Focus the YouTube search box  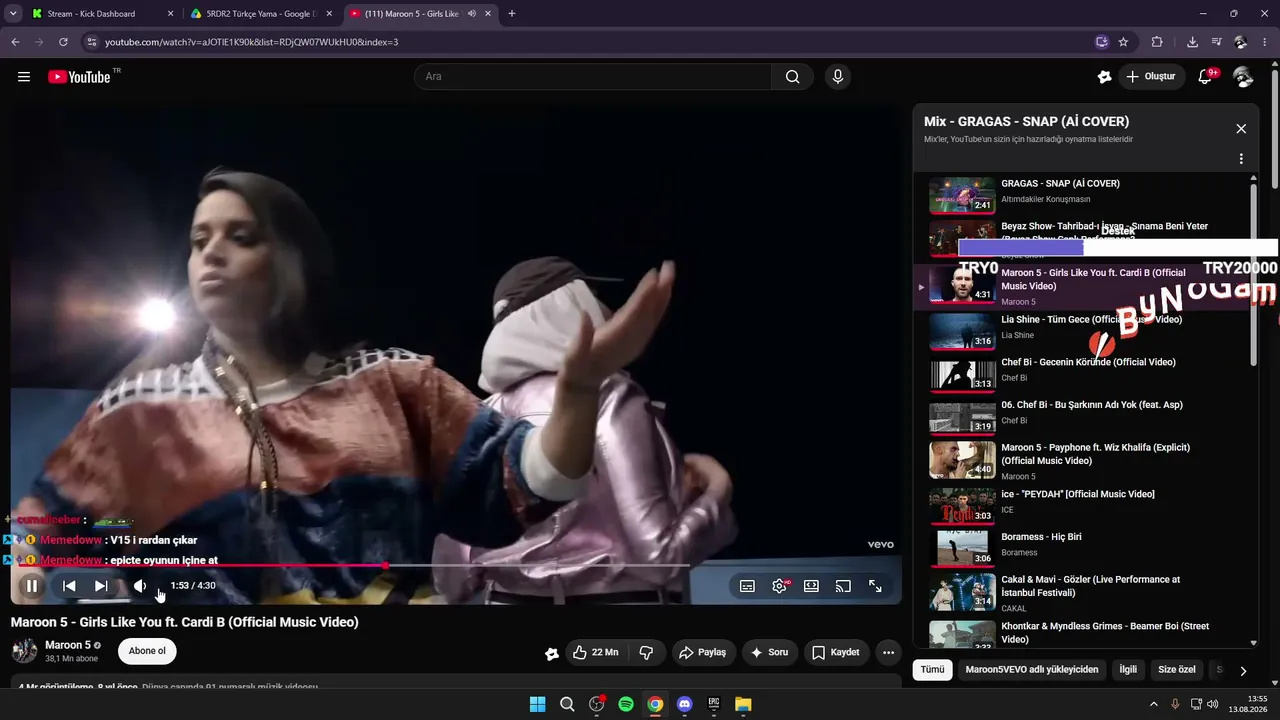tap(592, 77)
